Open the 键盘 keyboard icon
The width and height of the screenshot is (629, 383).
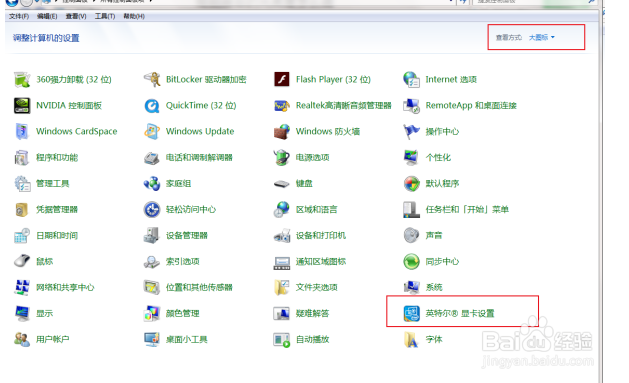[282, 184]
